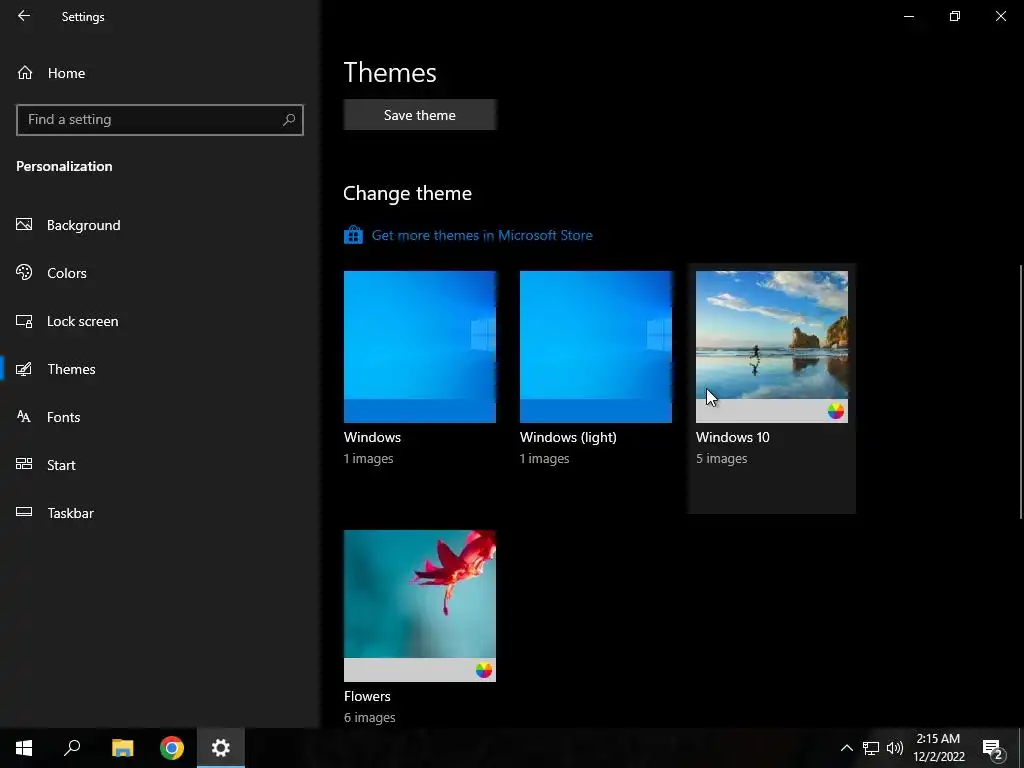This screenshot has width=1024, height=768.
Task: Click the vertical scrollbar of the Themes page
Action: (x=1021, y=392)
